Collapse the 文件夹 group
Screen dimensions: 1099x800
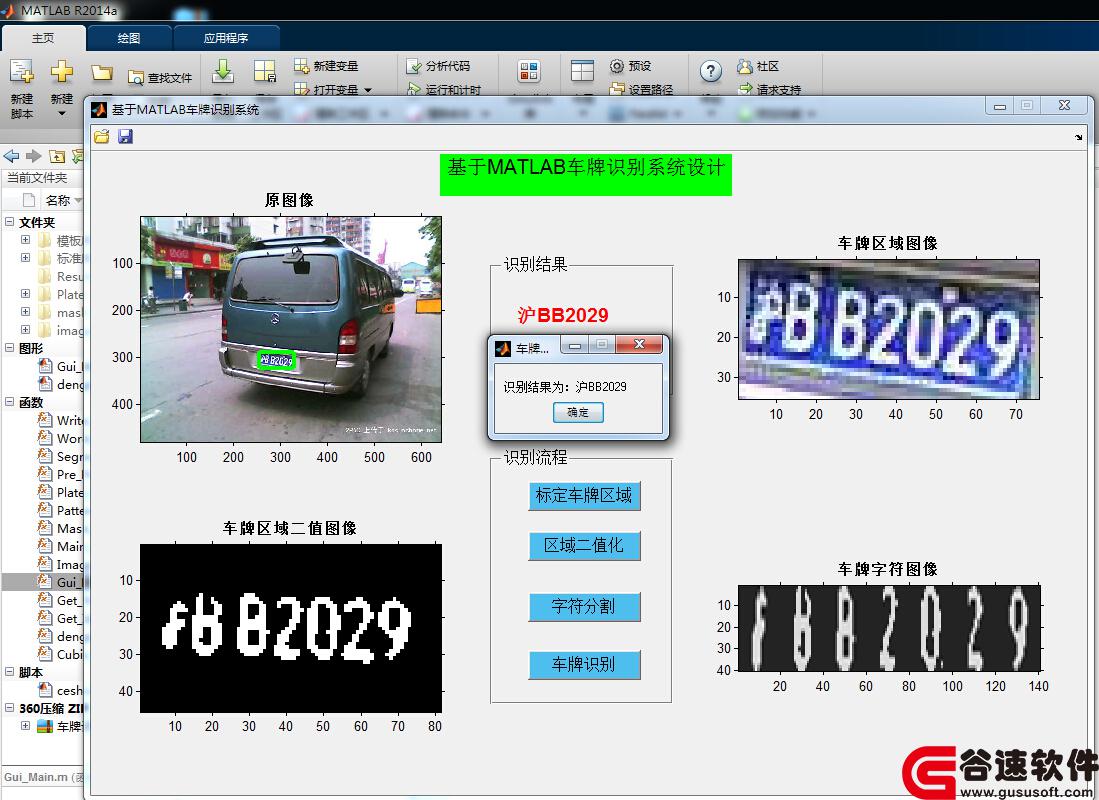coord(10,222)
